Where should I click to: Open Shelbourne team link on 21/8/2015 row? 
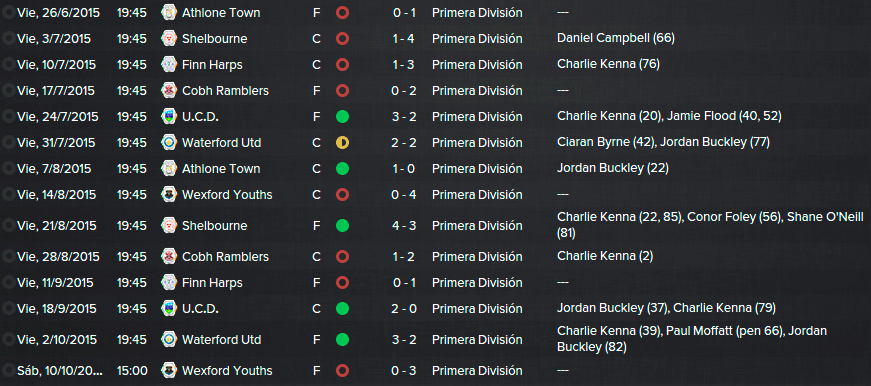click(214, 225)
